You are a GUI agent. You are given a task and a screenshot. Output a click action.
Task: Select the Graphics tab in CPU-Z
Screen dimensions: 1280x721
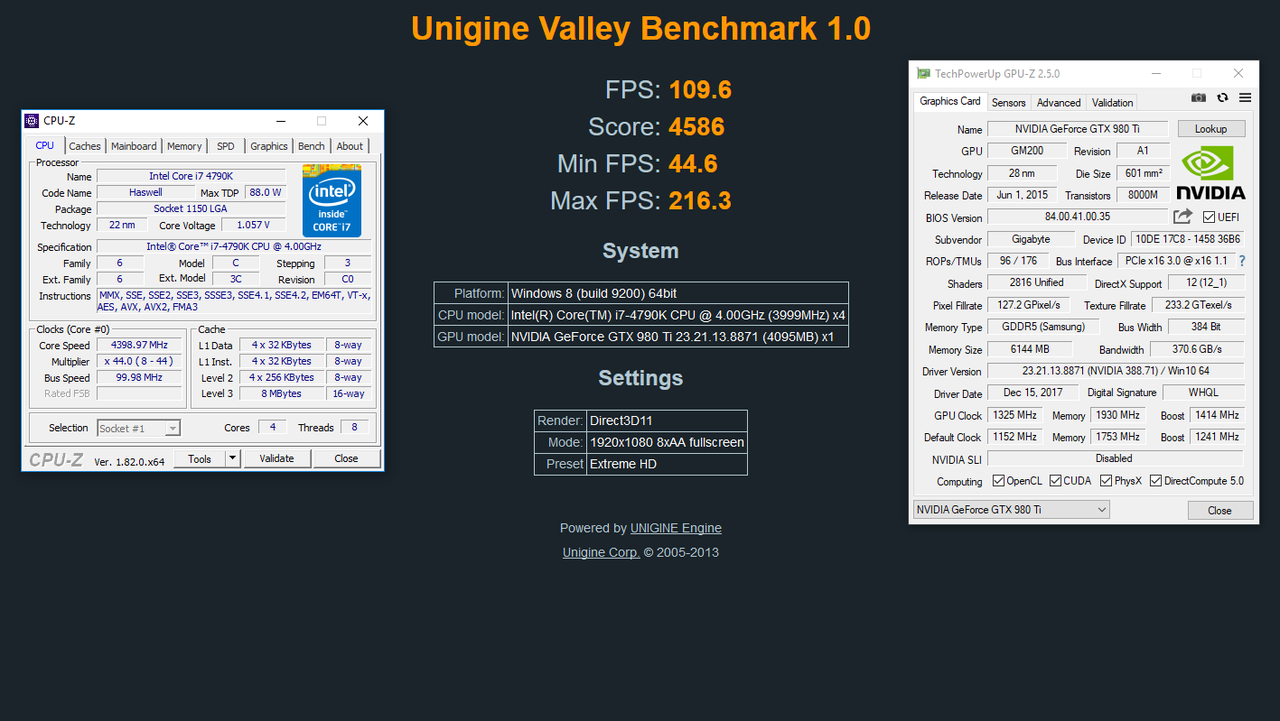[x=269, y=146]
